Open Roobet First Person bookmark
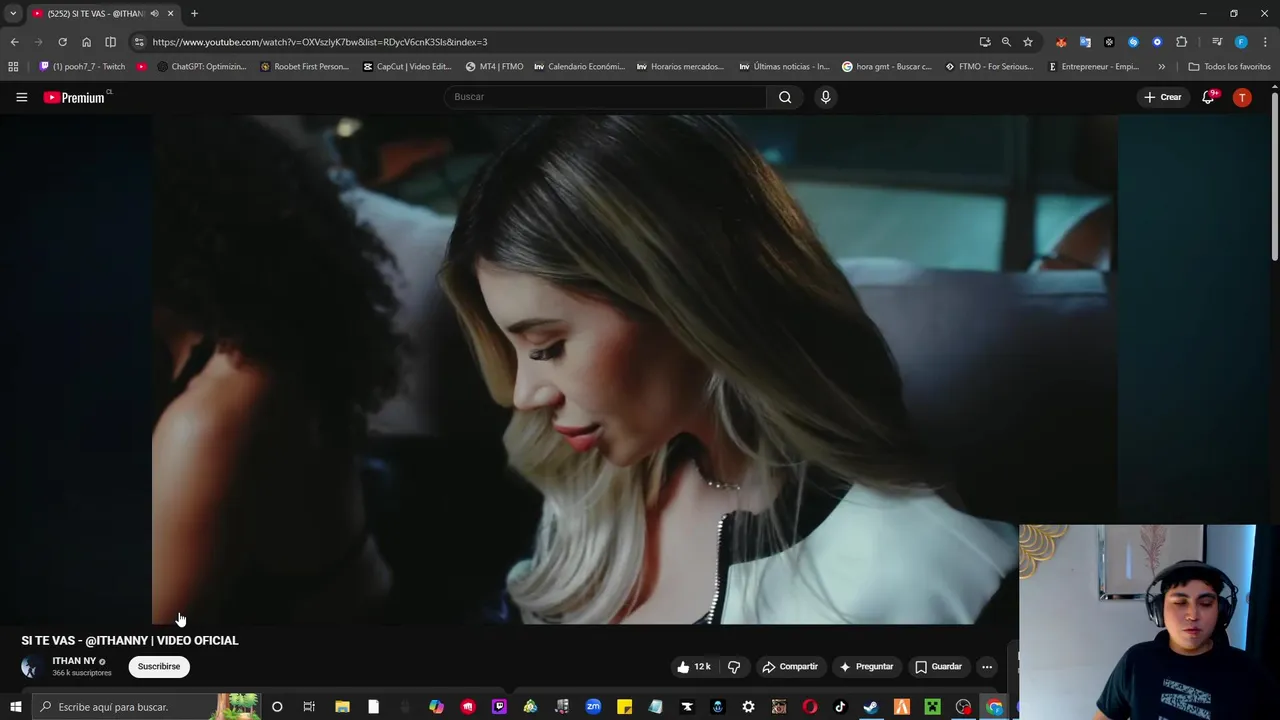This screenshot has width=1280, height=720. click(x=305, y=67)
